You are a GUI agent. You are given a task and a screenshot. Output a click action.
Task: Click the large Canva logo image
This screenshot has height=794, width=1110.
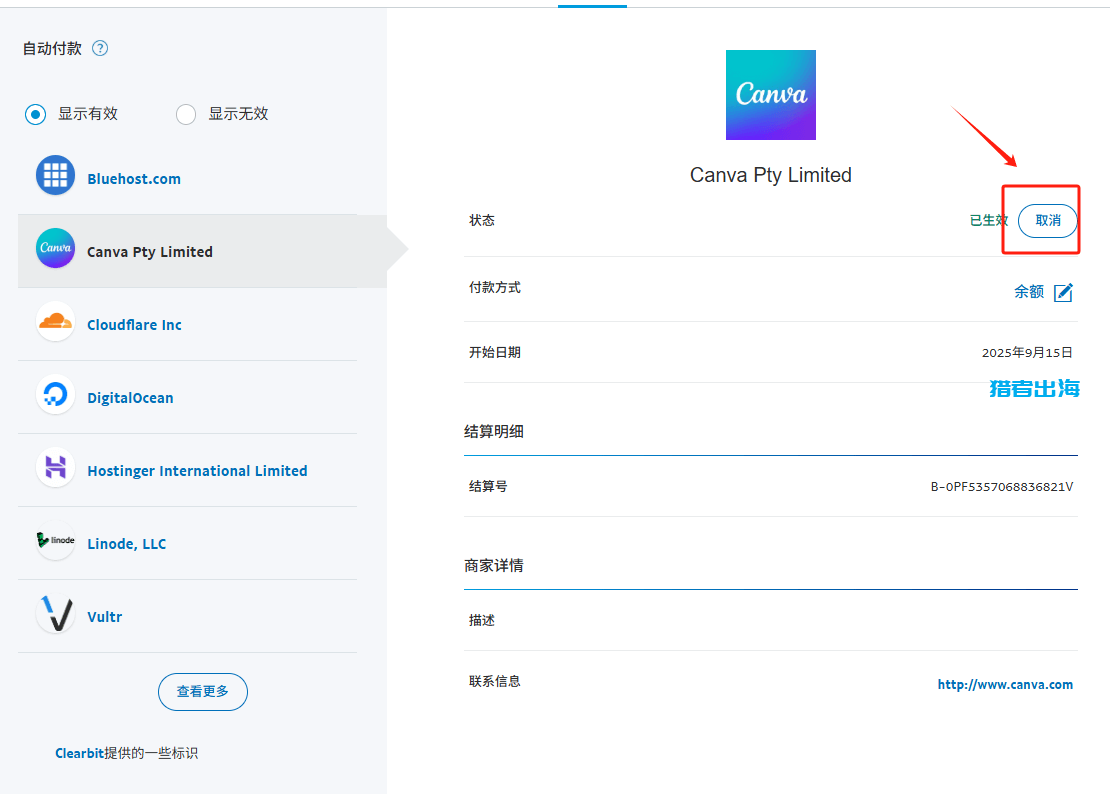point(771,95)
